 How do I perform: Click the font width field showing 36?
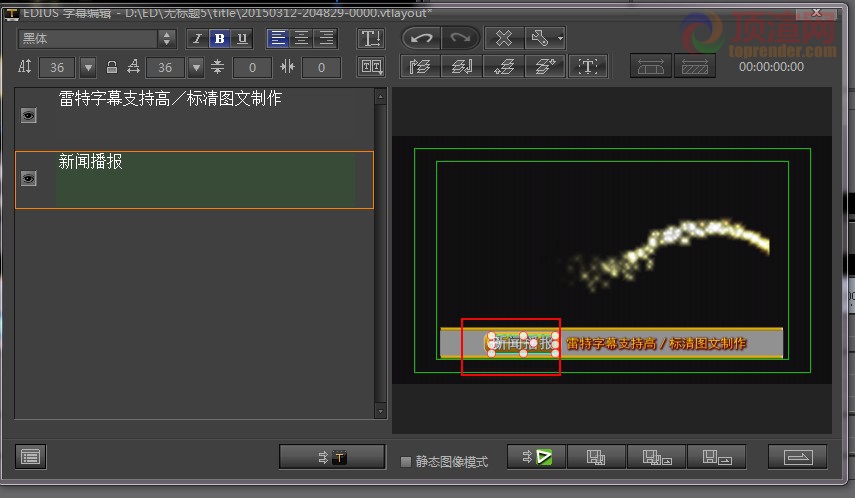point(165,68)
